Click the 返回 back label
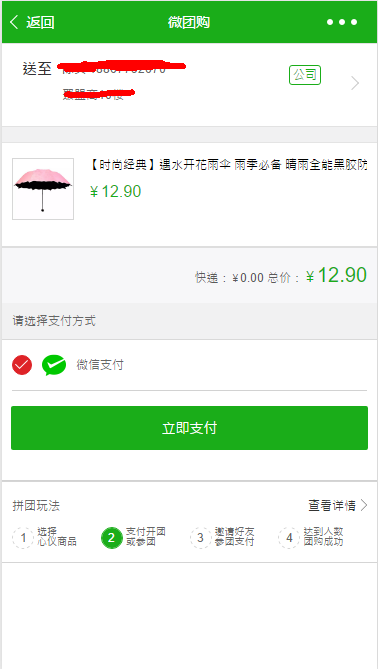The image size is (378, 669). 40,22
